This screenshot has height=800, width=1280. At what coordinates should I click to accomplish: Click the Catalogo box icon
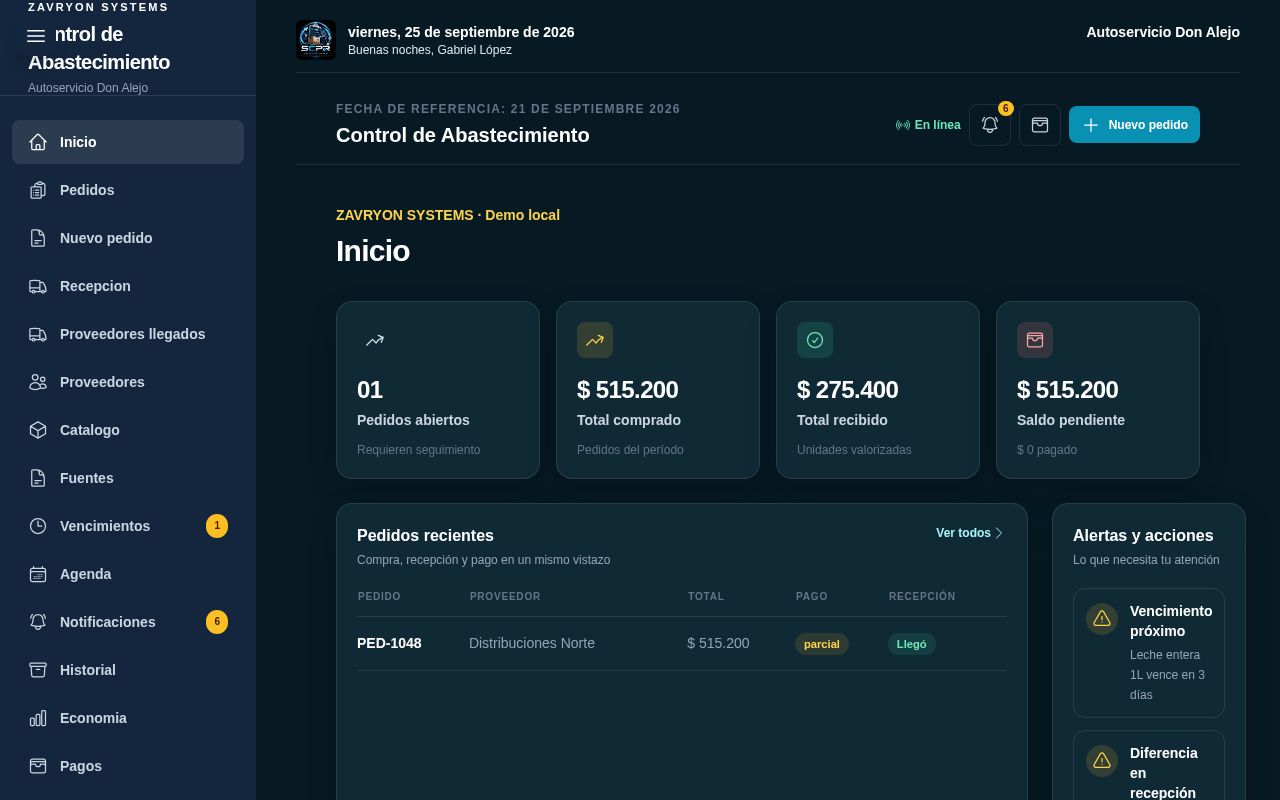(38, 430)
